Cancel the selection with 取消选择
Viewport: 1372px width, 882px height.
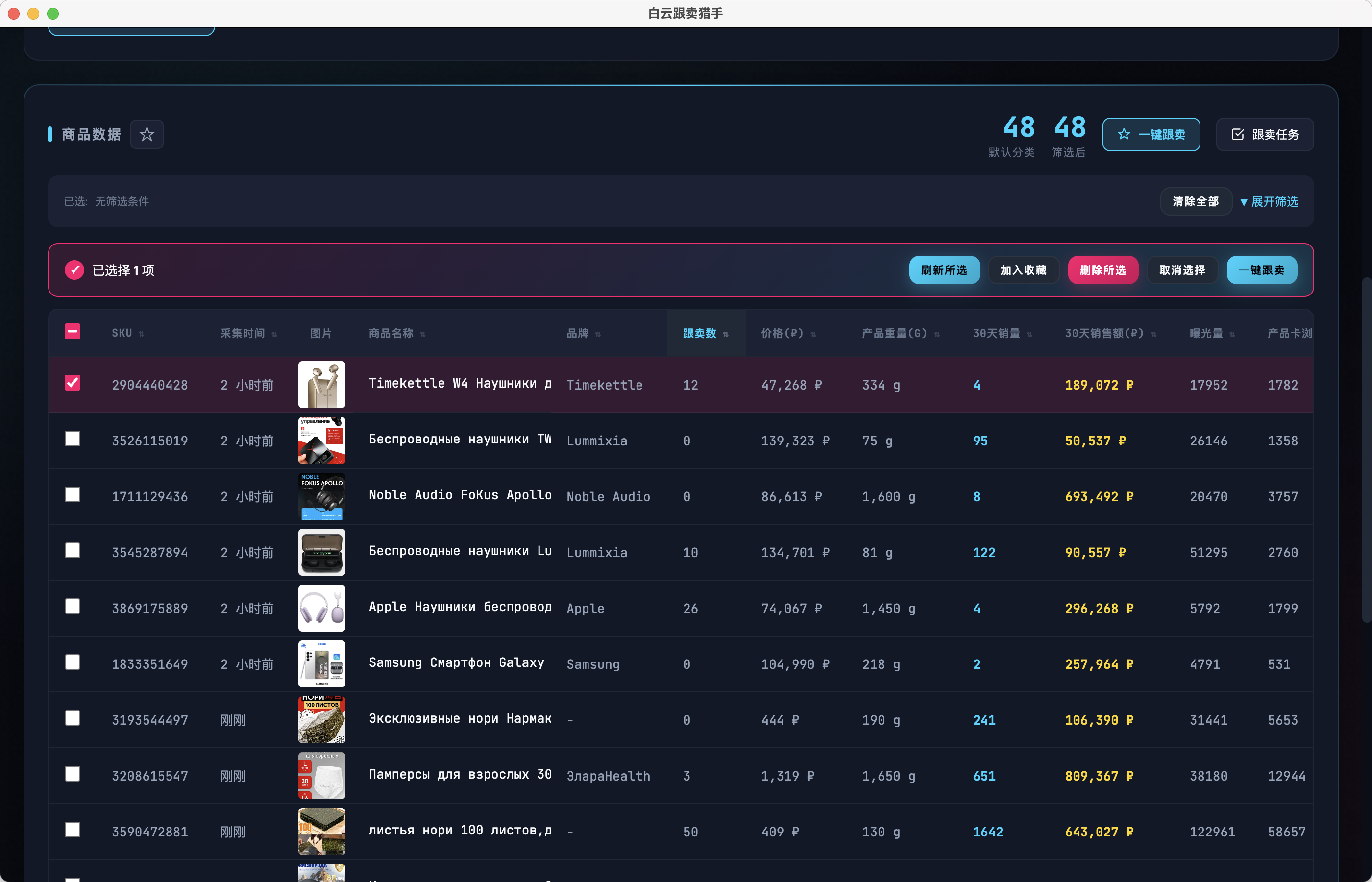(1182, 270)
